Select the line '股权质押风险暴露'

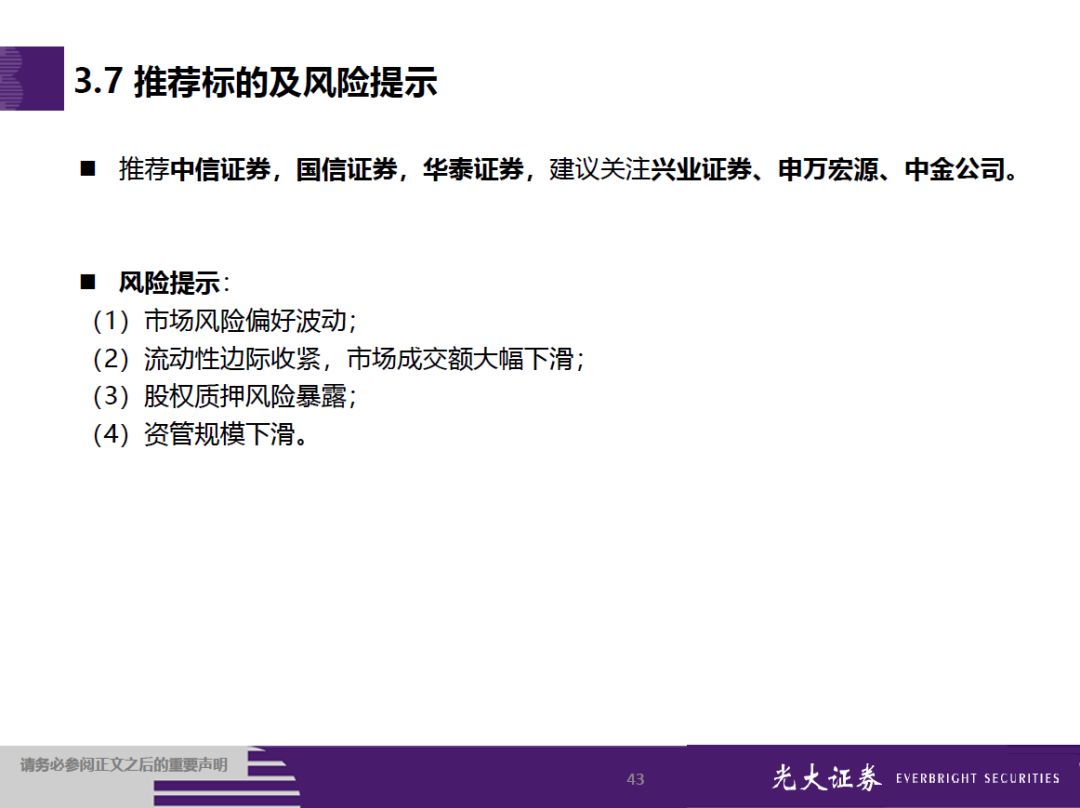245,397
